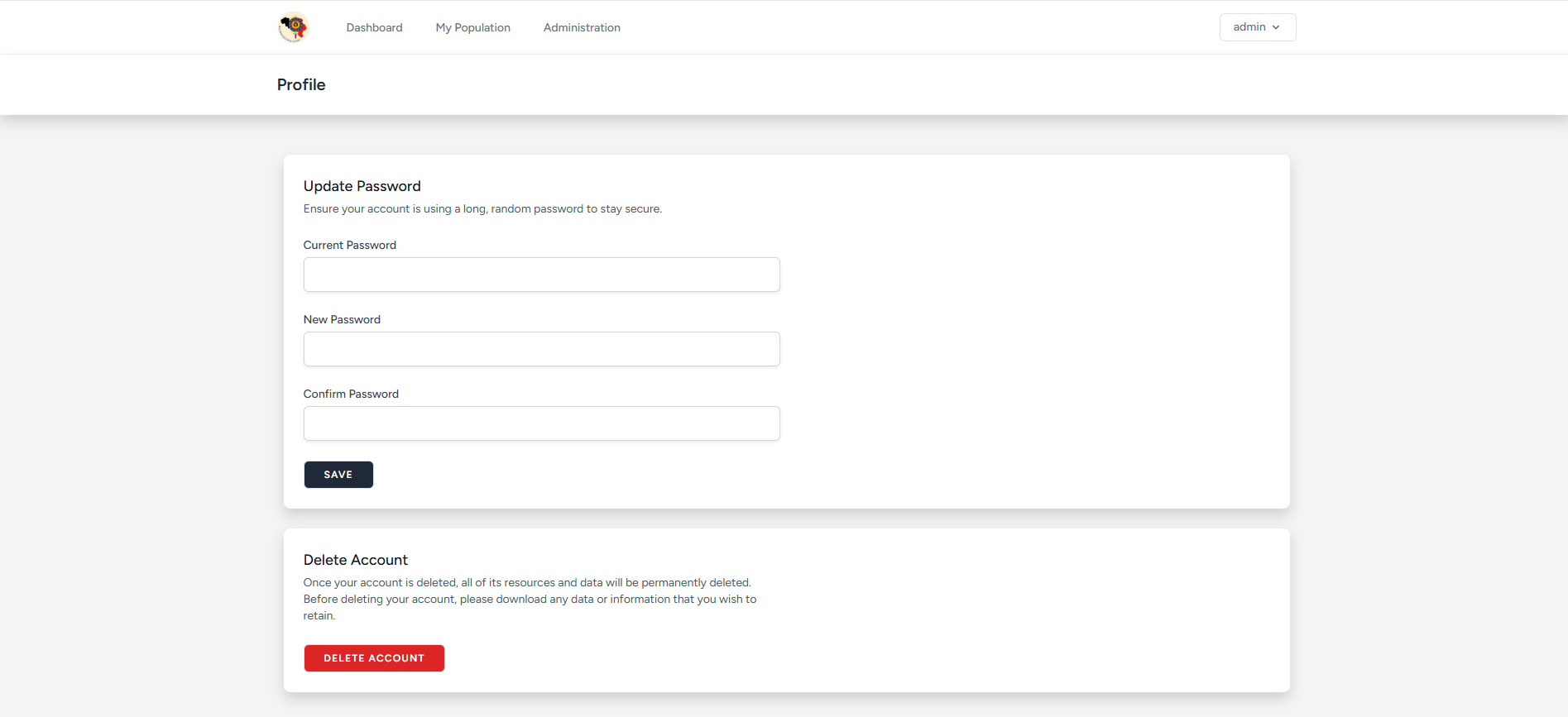The image size is (1568, 717).
Task: Click the New Password label
Action: [342, 319]
